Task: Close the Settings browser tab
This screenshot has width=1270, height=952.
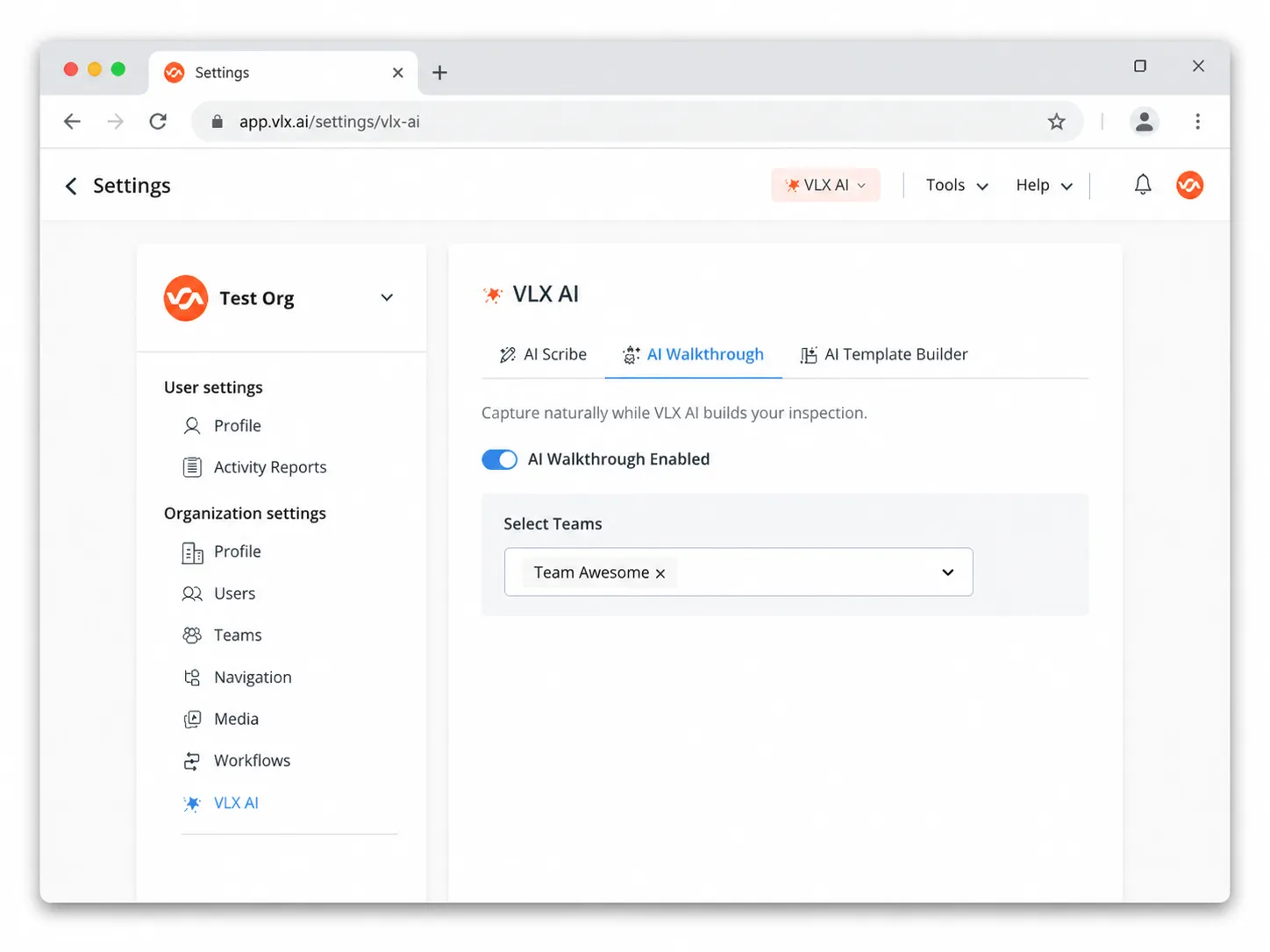Action: point(398,73)
